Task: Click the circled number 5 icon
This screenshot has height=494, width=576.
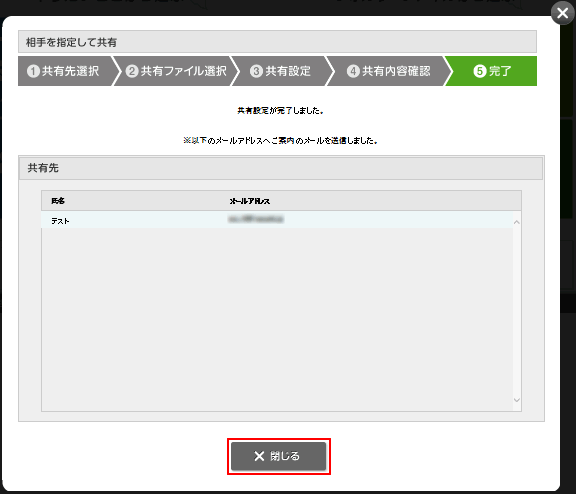Action: [x=480, y=71]
